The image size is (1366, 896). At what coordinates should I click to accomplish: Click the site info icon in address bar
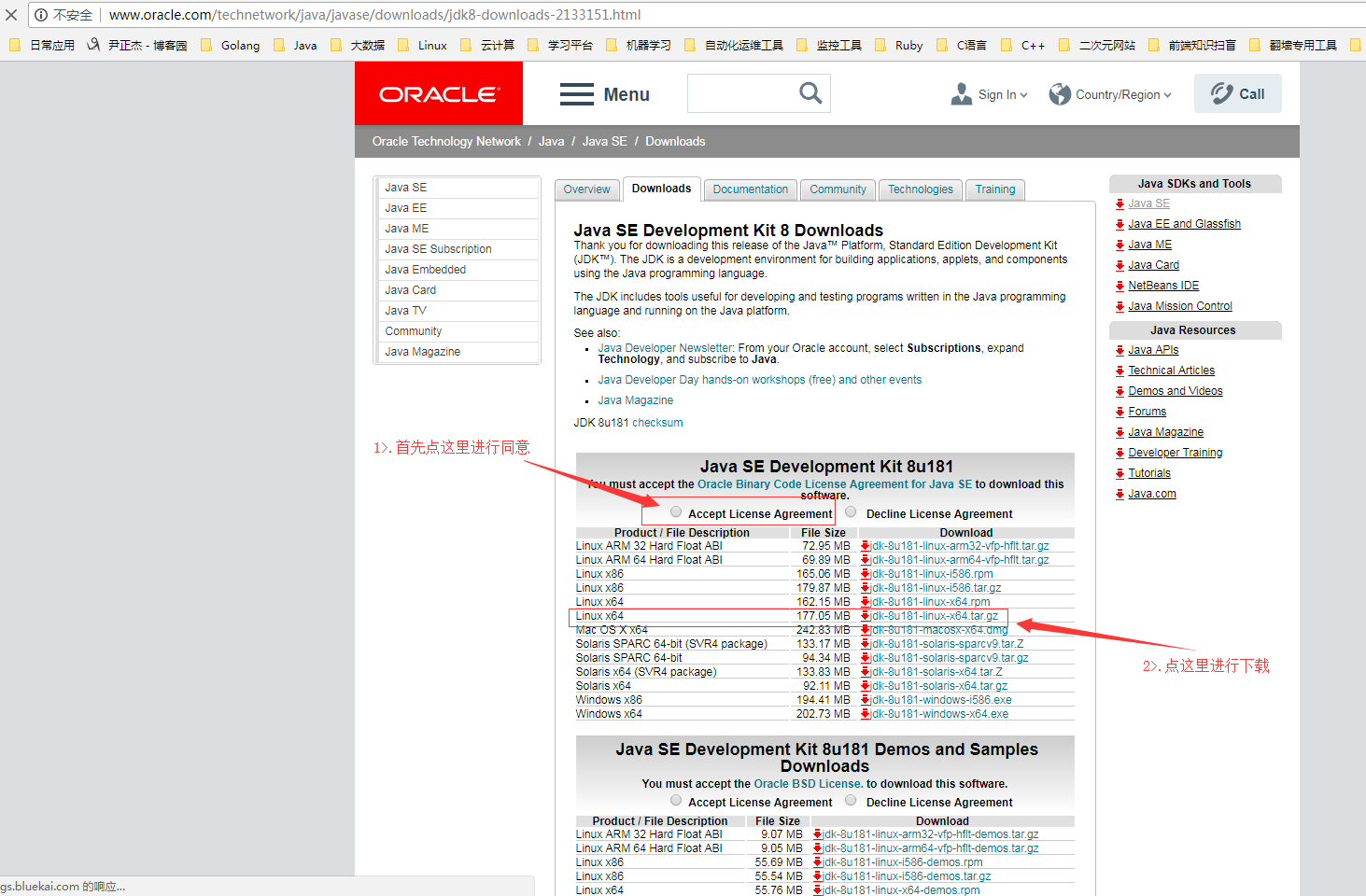(41, 15)
